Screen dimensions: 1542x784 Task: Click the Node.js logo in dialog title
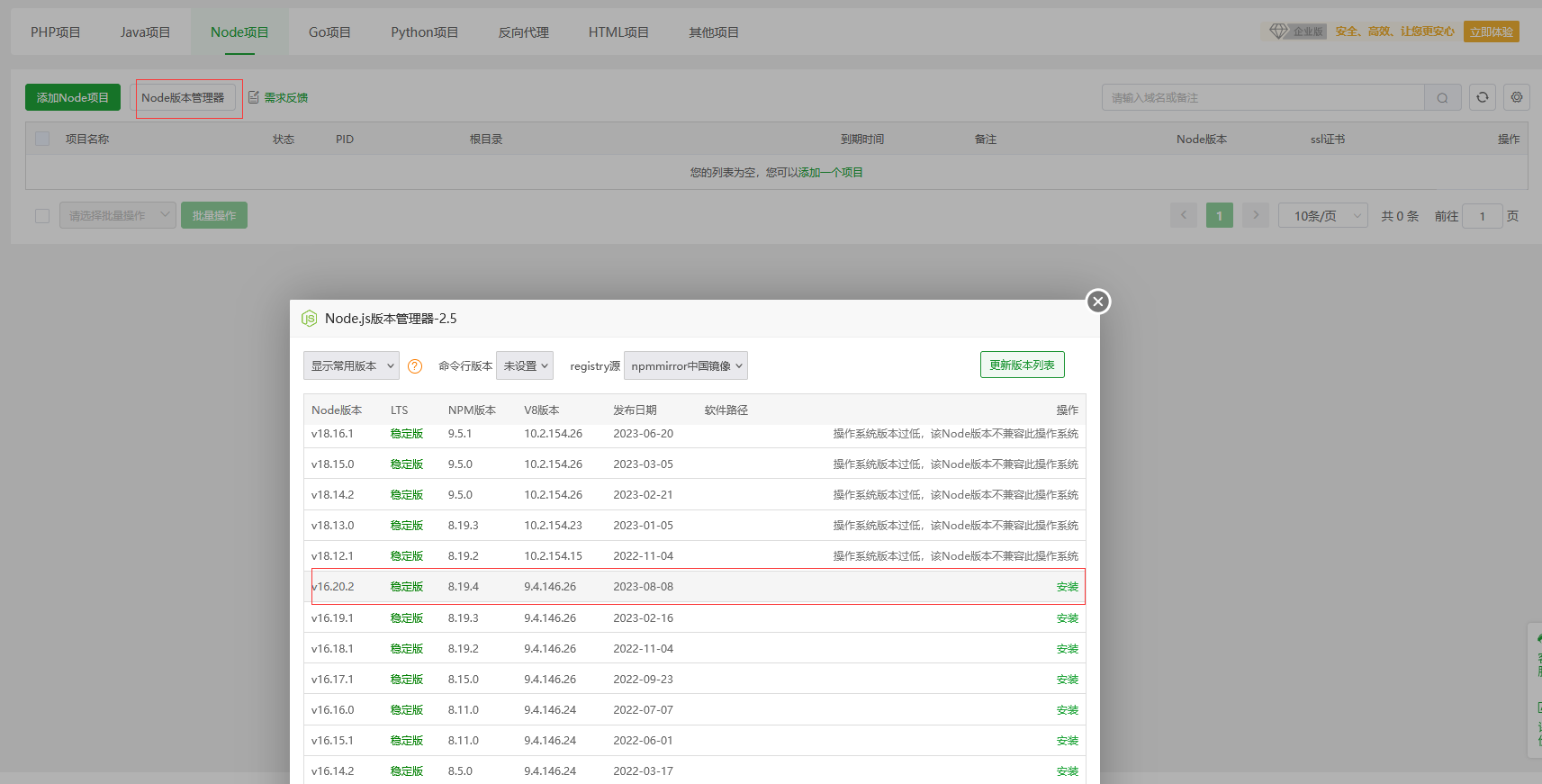coord(310,319)
